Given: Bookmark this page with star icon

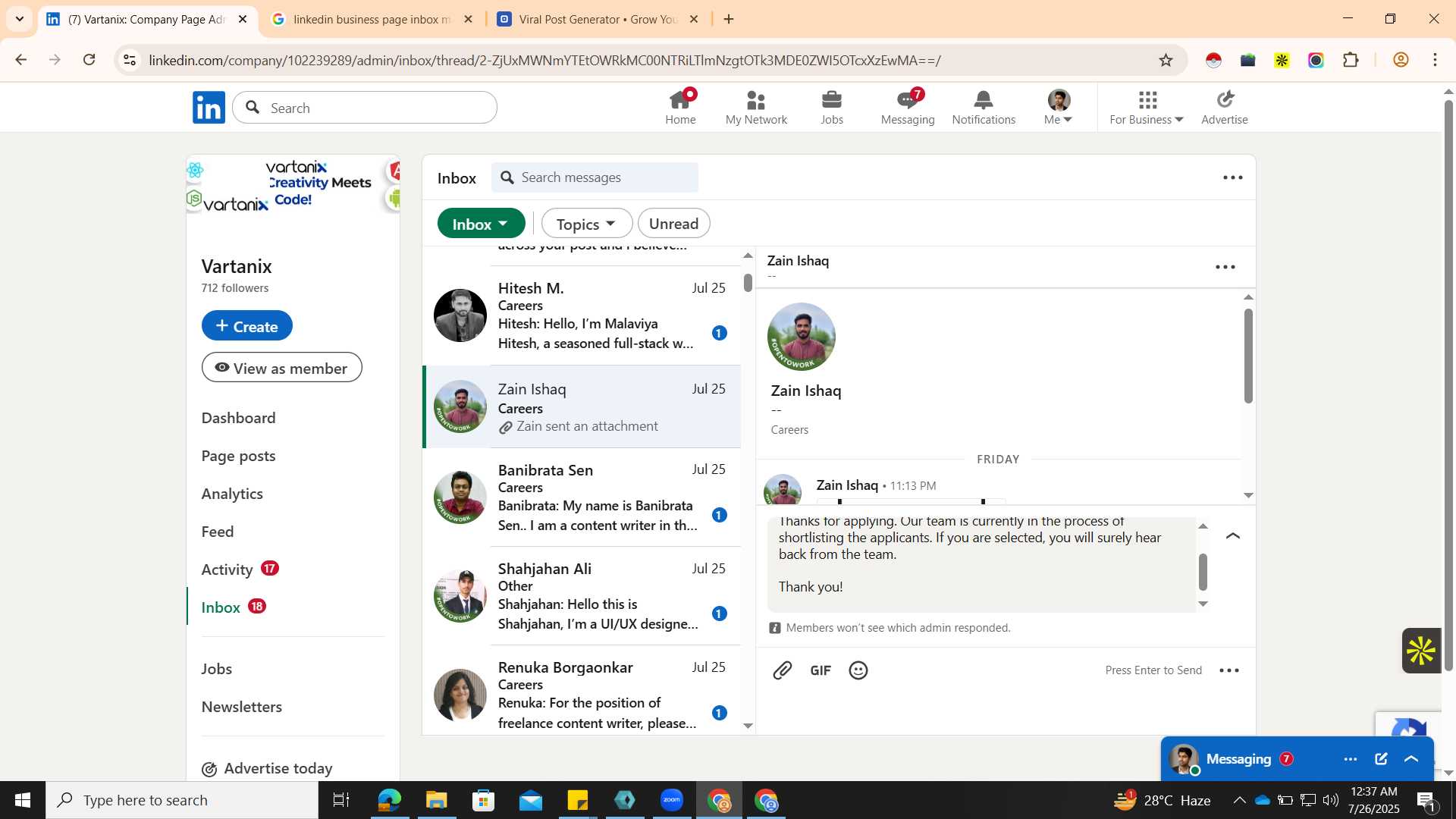Looking at the screenshot, I should coord(1166,60).
